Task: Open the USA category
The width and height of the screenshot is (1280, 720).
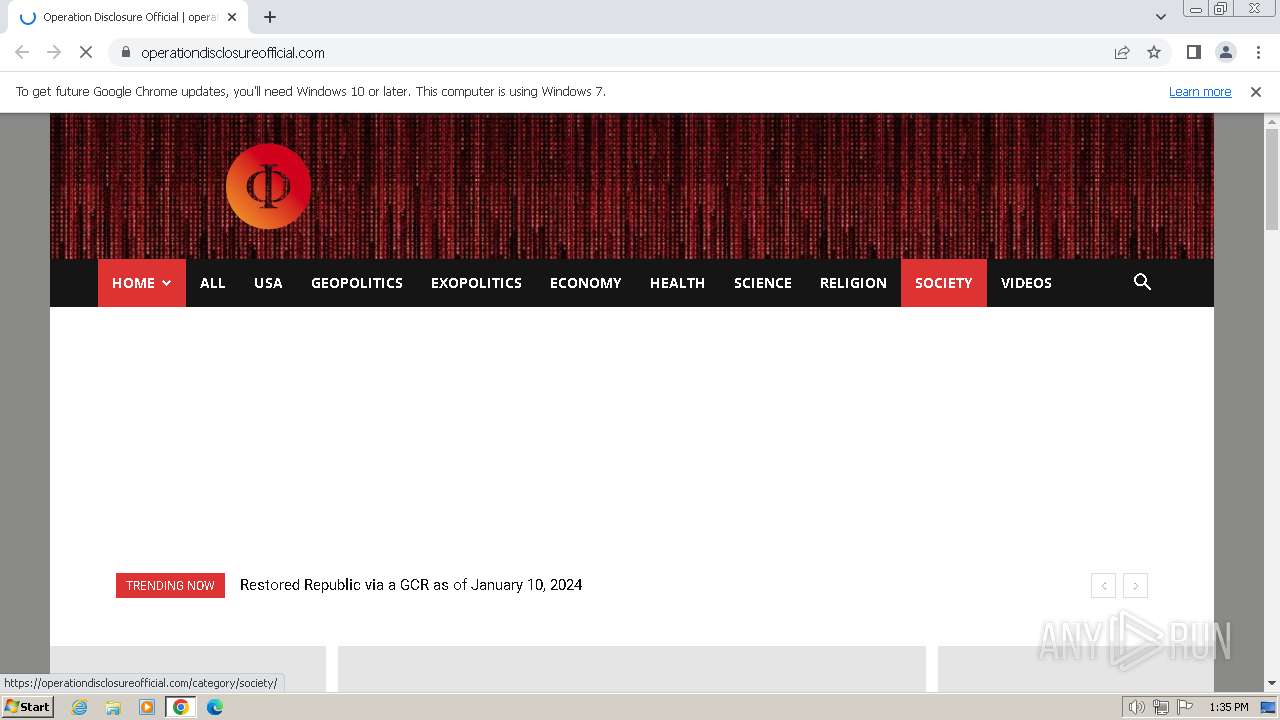Action: 268,283
